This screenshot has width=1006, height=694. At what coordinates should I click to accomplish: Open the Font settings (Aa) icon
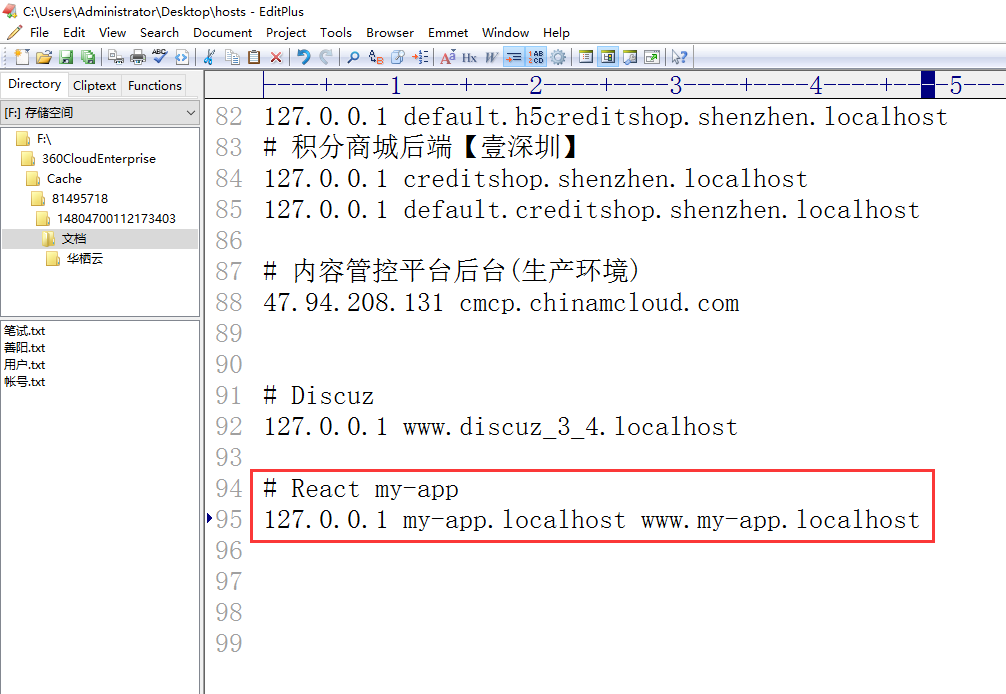point(448,57)
